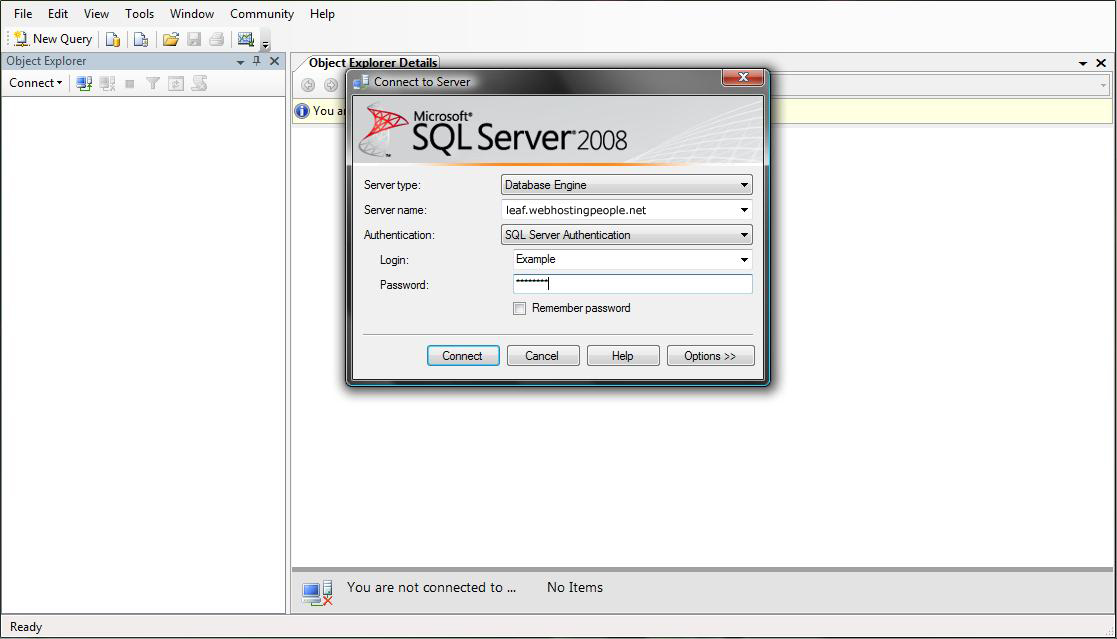Click the Save floppy disk icon
This screenshot has width=1117, height=639.
pos(194,39)
